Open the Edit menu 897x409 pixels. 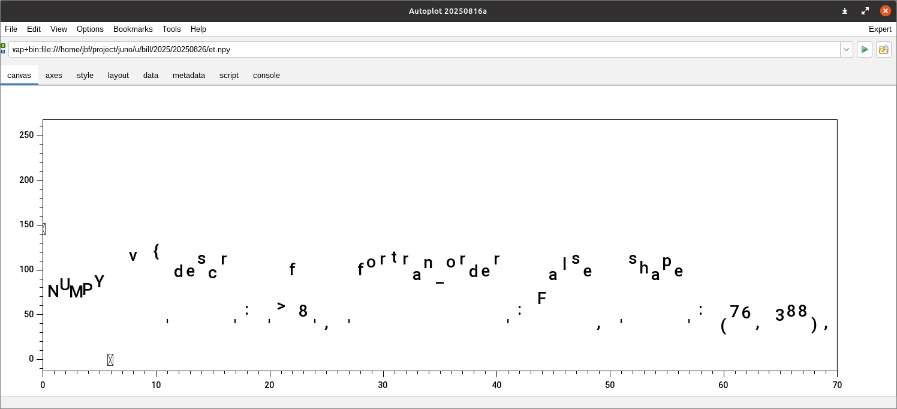[x=34, y=29]
